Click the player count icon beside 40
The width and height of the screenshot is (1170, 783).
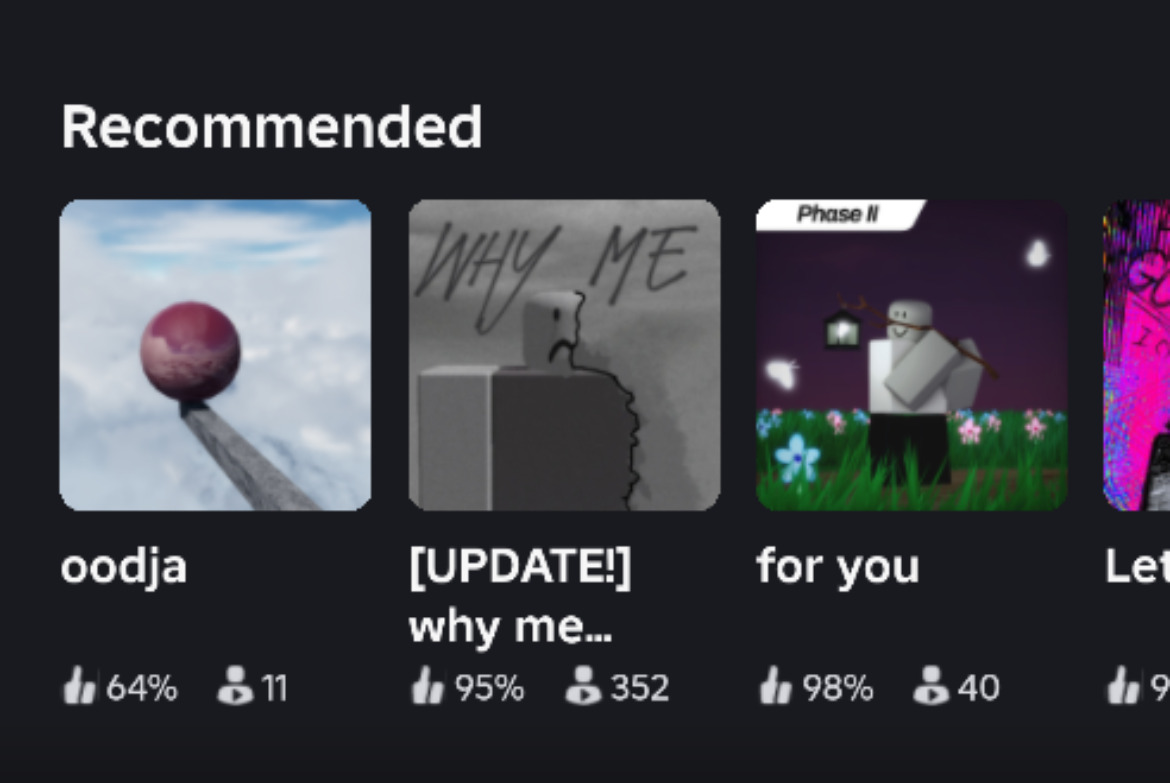[930, 685]
